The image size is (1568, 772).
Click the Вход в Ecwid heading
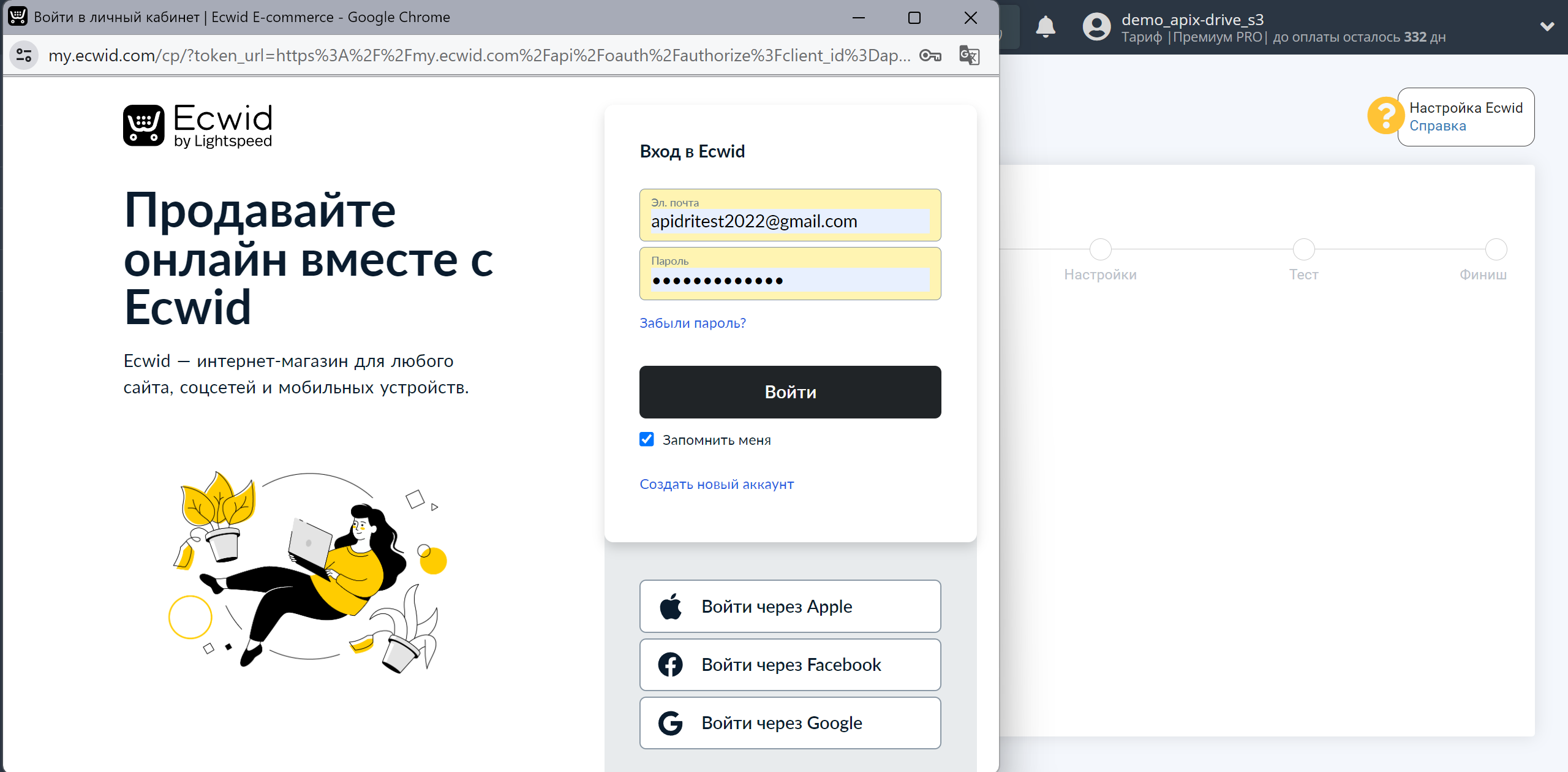pos(692,151)
